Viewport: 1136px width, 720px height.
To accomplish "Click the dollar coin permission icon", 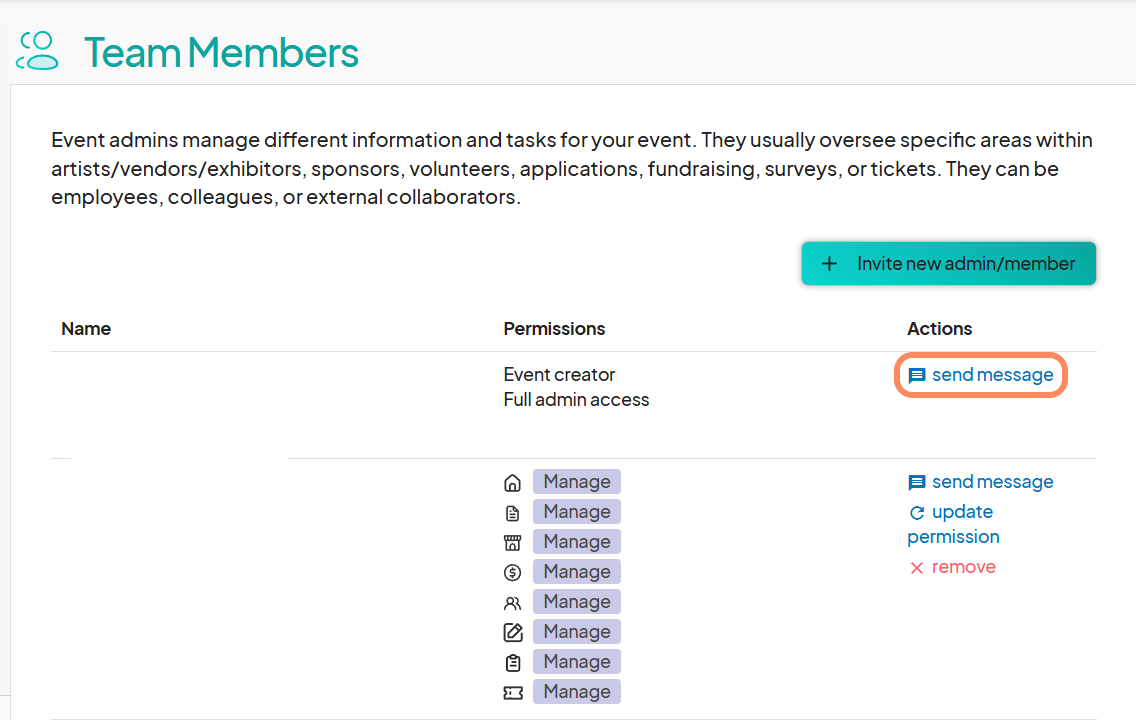I will (x=512, y=572).
